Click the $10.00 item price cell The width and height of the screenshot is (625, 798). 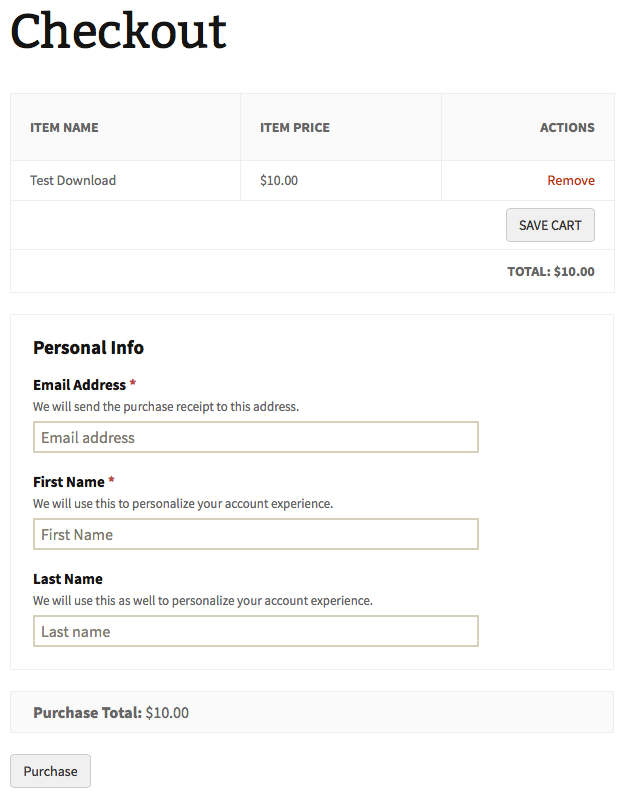pyautogui.click(x=279, y=181)
